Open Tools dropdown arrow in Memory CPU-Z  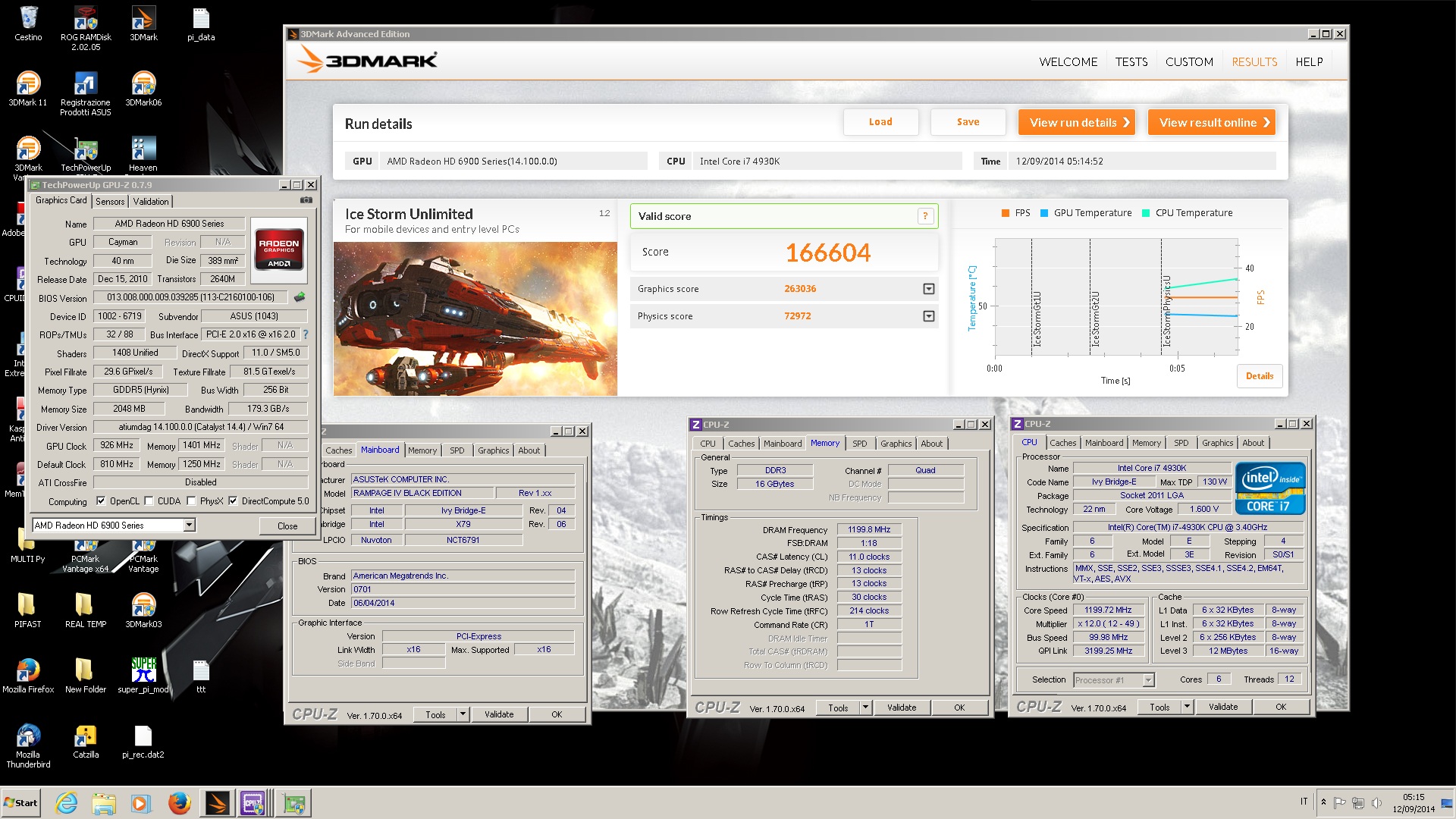coord(865,708)
